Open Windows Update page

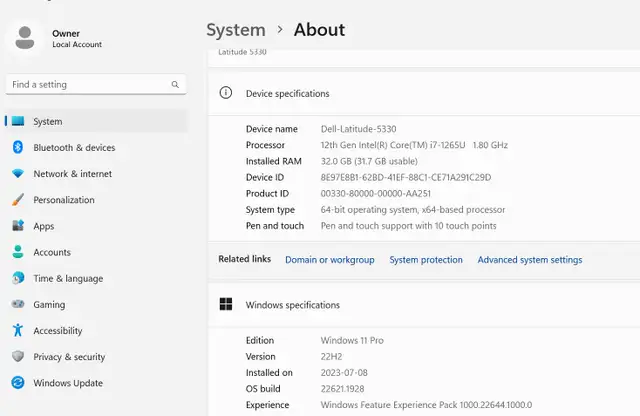tap(96, 383)
